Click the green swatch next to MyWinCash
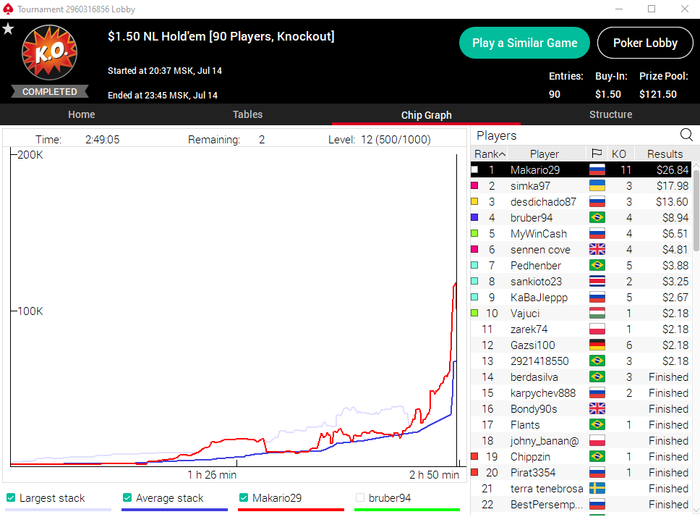Screen dimensions: 700x517 (x=475, y=233)
